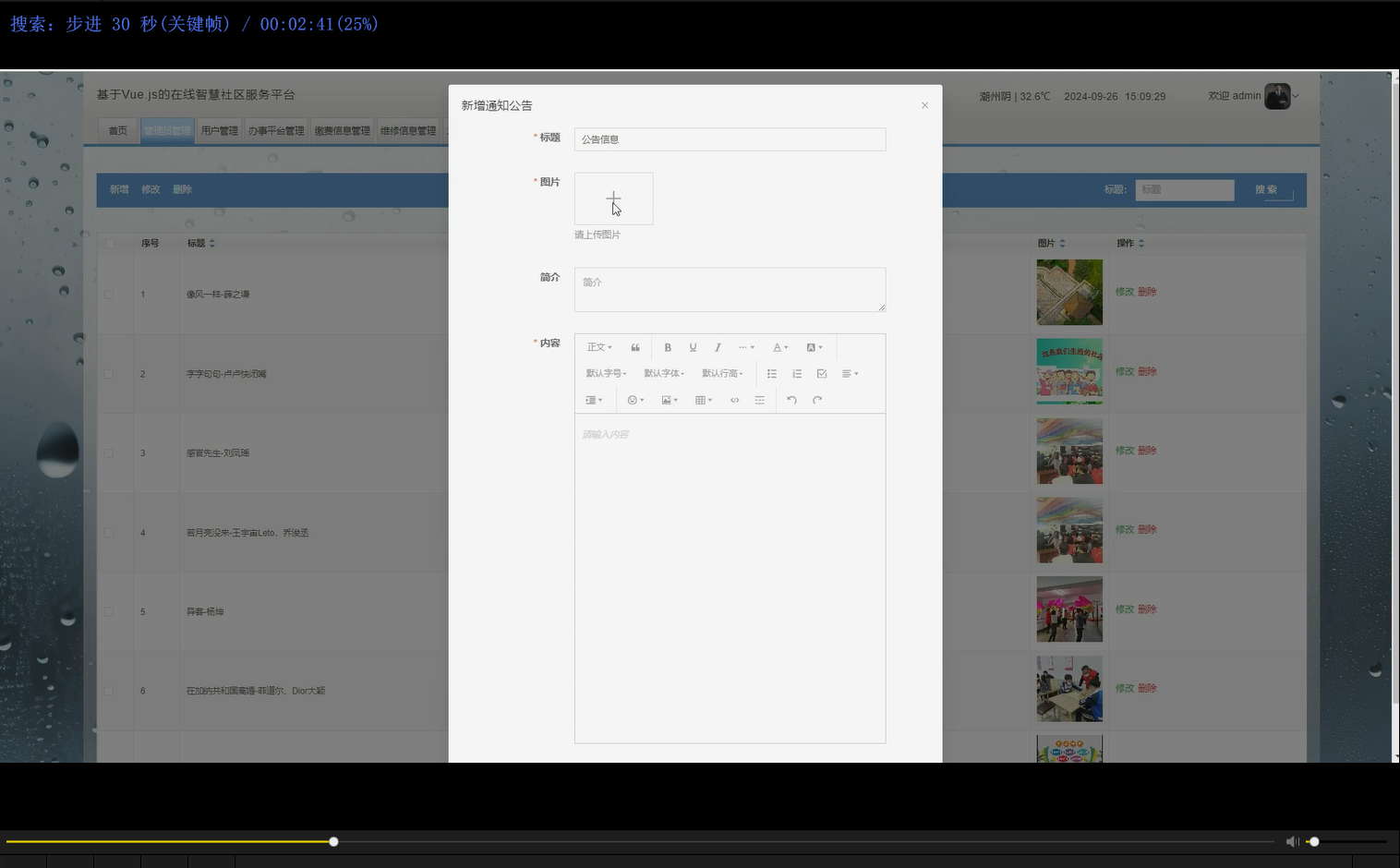
Task: Click into the 内容 rich text editing area
Action: 730,578
